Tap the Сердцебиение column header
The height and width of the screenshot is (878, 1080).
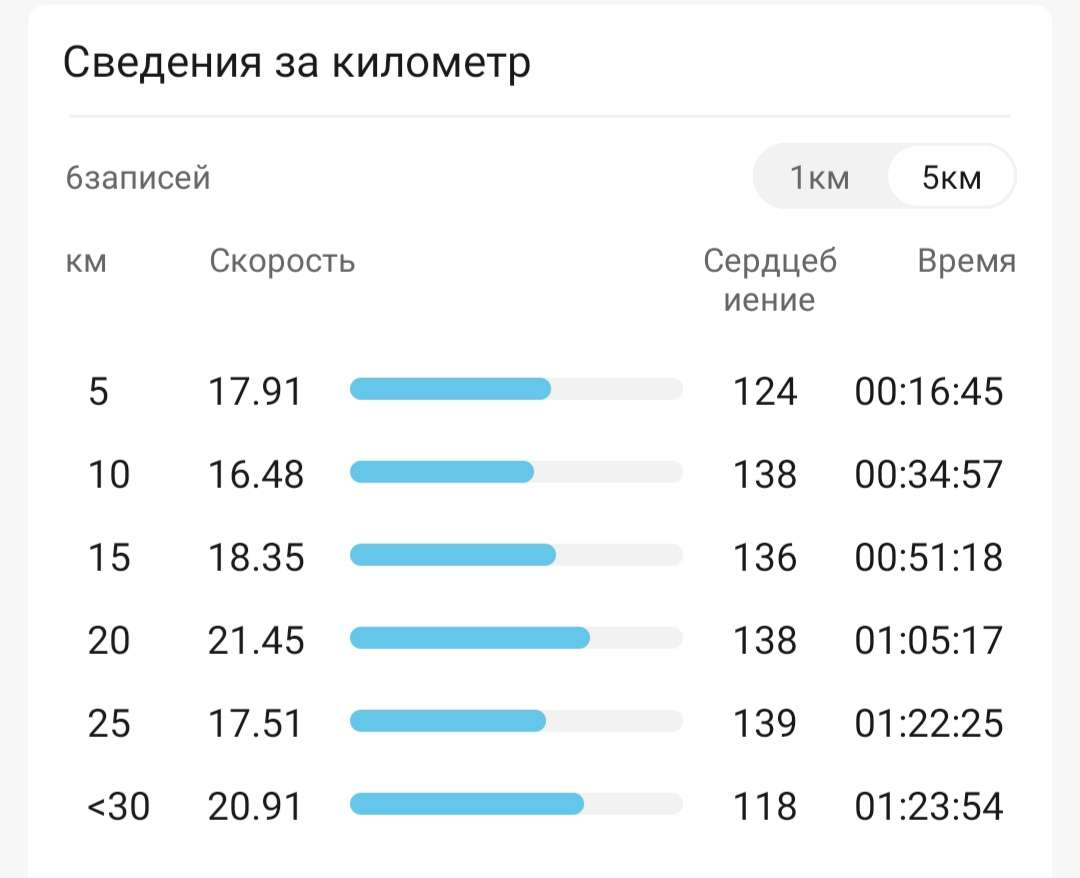(x=769, y=280)
